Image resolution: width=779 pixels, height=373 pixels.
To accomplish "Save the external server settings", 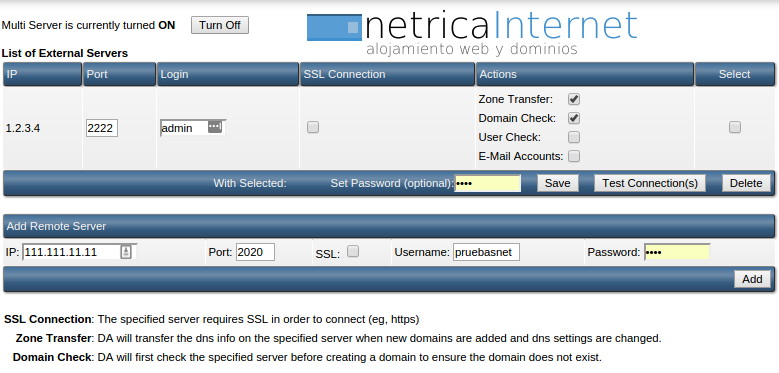I will [x=557, y=183].
